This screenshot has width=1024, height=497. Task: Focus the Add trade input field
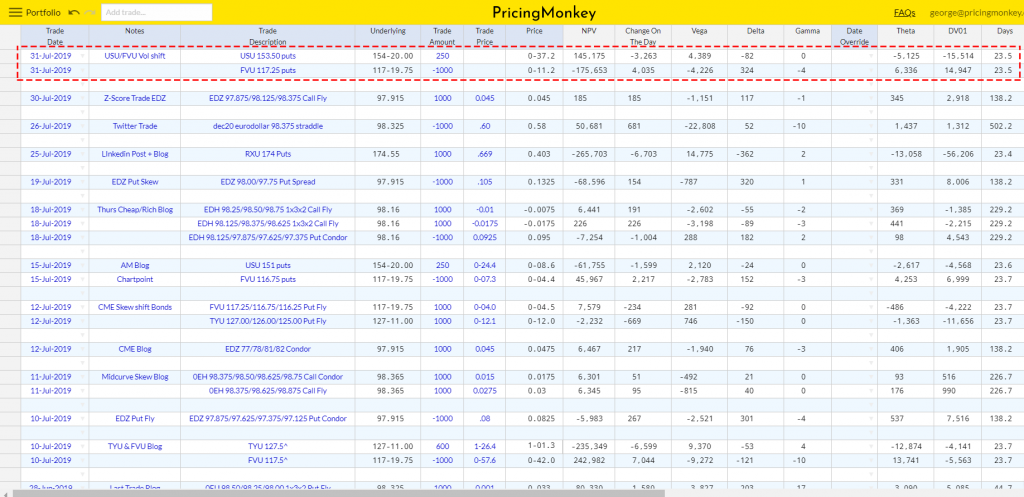click(x=157, y=12)
